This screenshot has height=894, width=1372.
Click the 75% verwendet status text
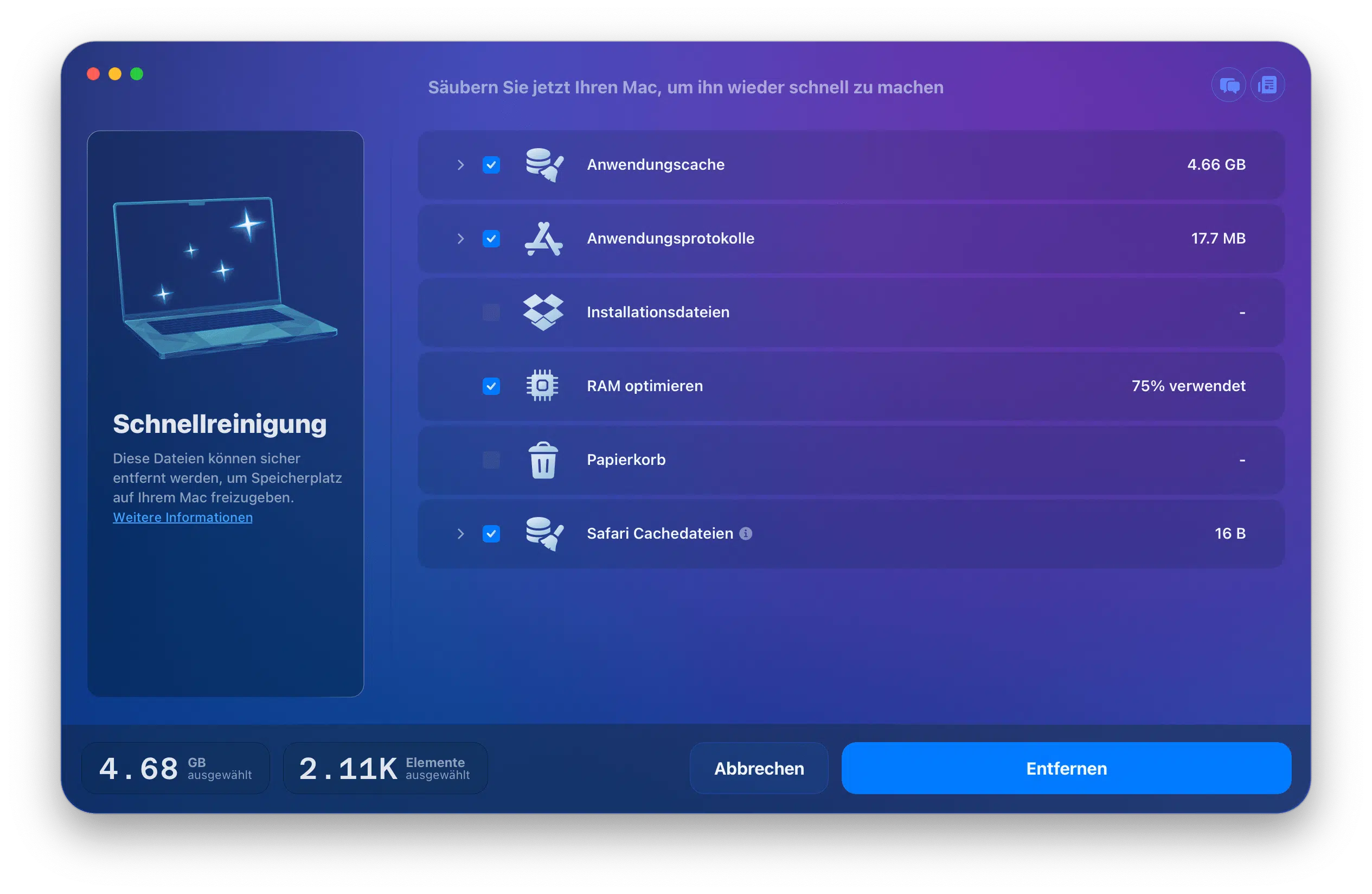click(x=1189, y=386)
